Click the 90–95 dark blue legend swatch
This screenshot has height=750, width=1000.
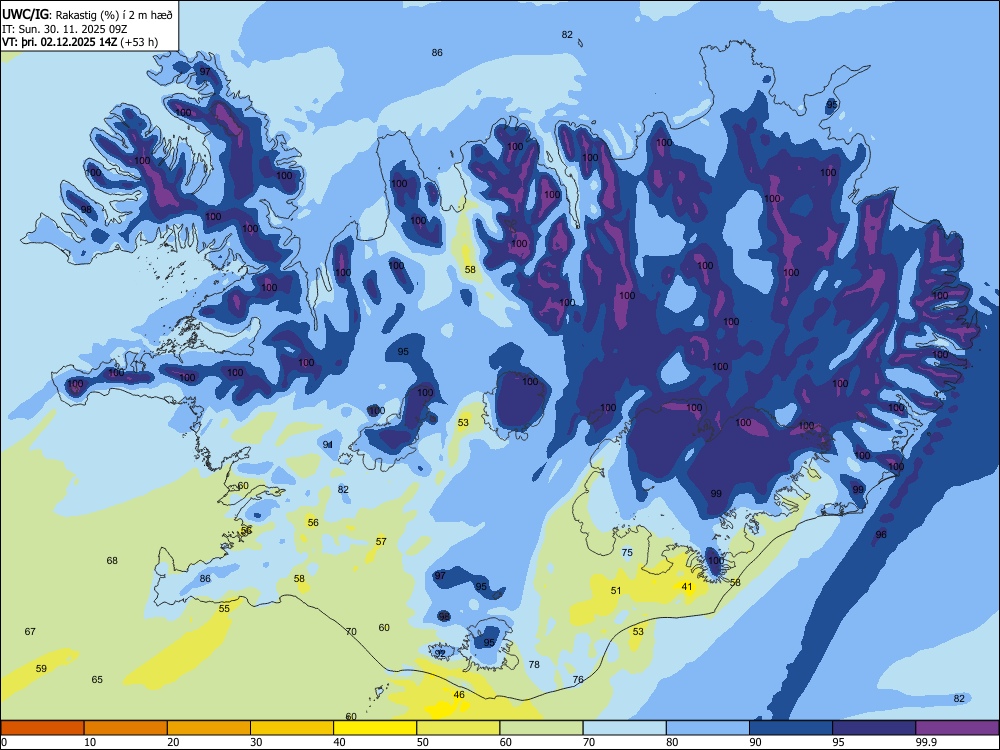791,728
